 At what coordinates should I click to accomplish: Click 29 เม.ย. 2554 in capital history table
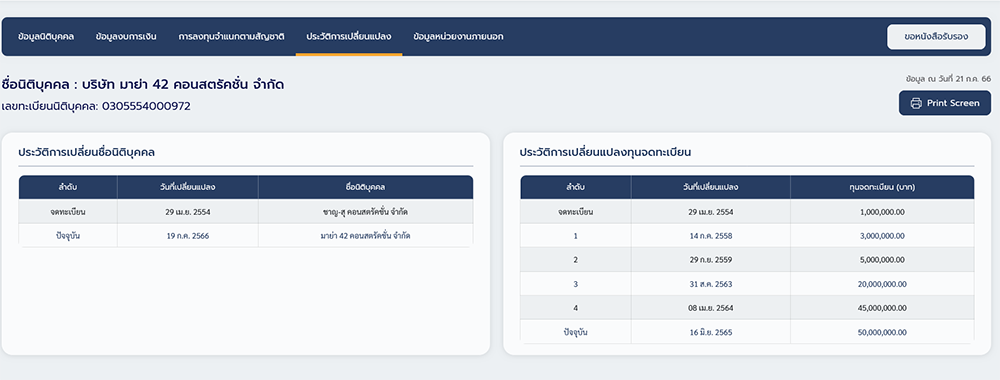click(x=710, y=212)
